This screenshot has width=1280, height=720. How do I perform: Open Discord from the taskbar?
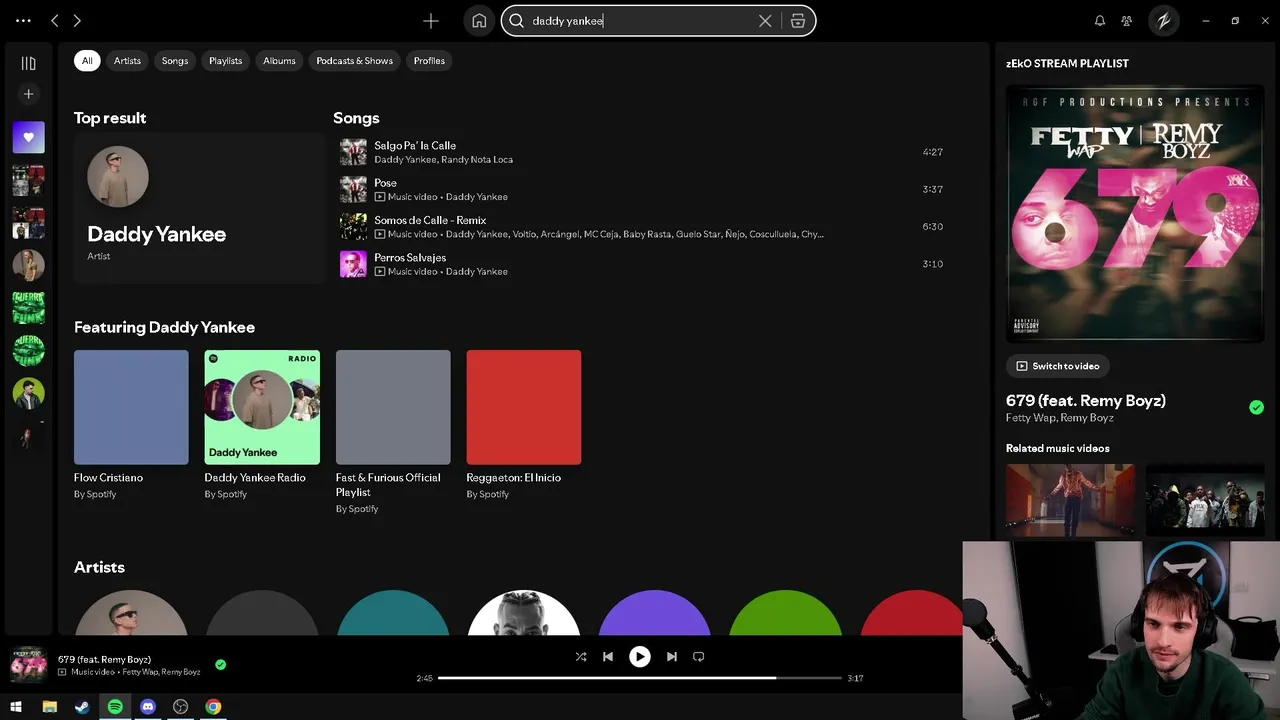(148, 707)
